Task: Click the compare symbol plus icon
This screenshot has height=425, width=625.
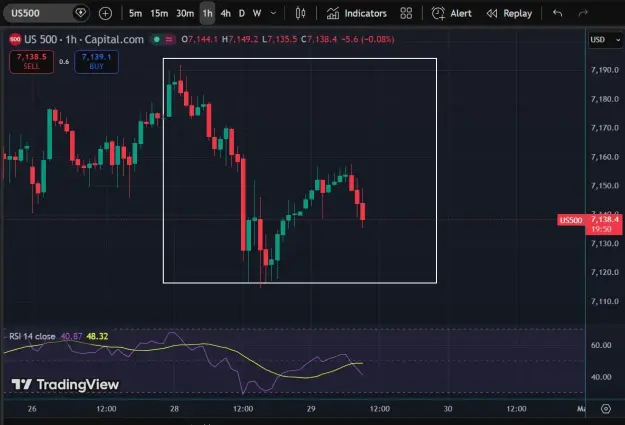Action: point(105,14)
